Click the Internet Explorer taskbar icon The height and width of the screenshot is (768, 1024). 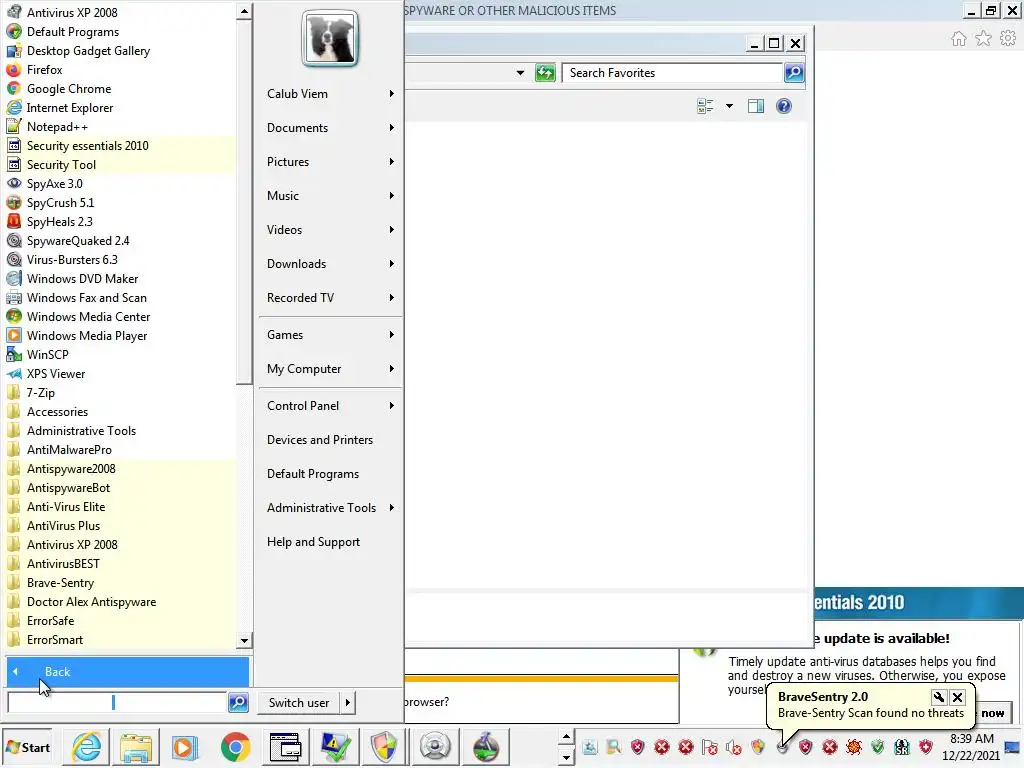pos(87,746)
